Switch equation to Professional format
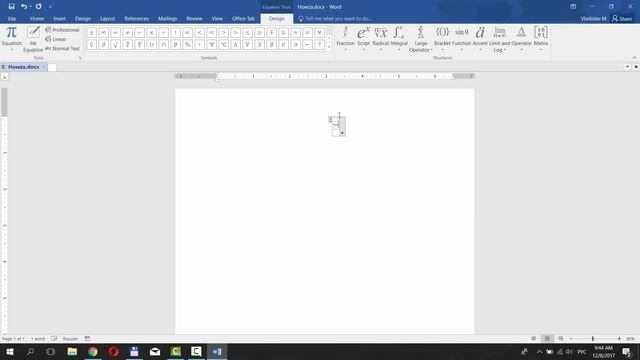Image resolution: width=640 pixels, height=360 pixels. pos(62,30)
